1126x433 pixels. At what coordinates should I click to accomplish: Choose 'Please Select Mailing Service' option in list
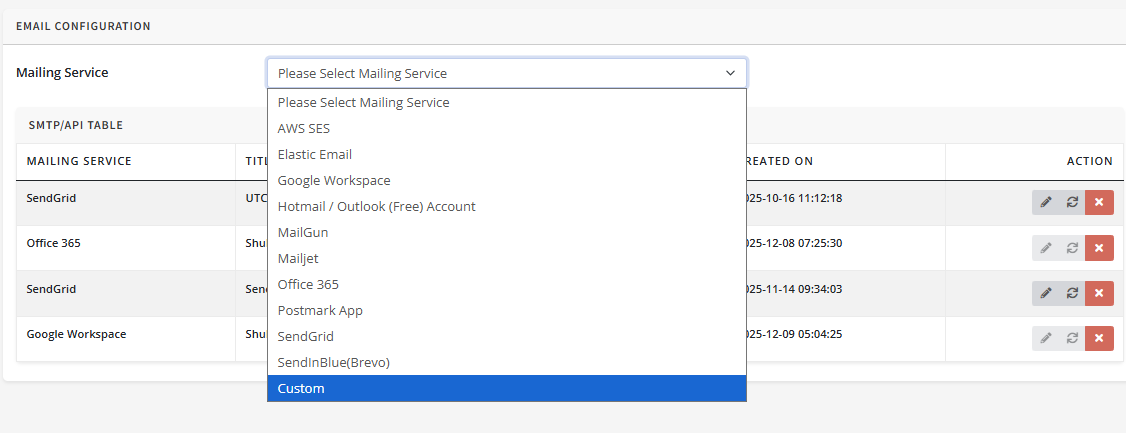click(x=507, y=103)
